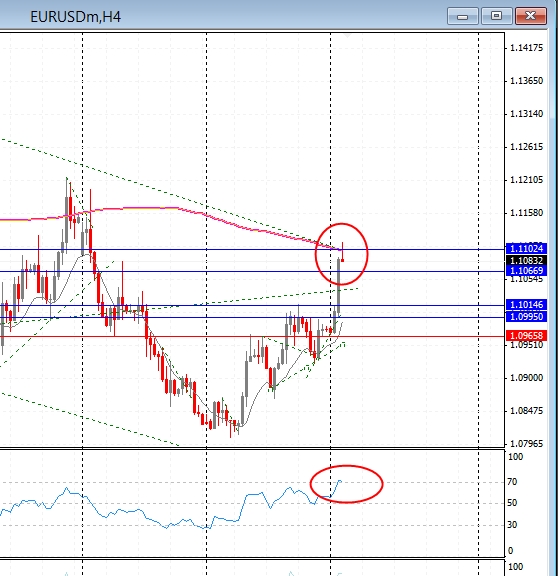
Task: Click the 1.10146 blue price label
Action: tap(526, 305)
